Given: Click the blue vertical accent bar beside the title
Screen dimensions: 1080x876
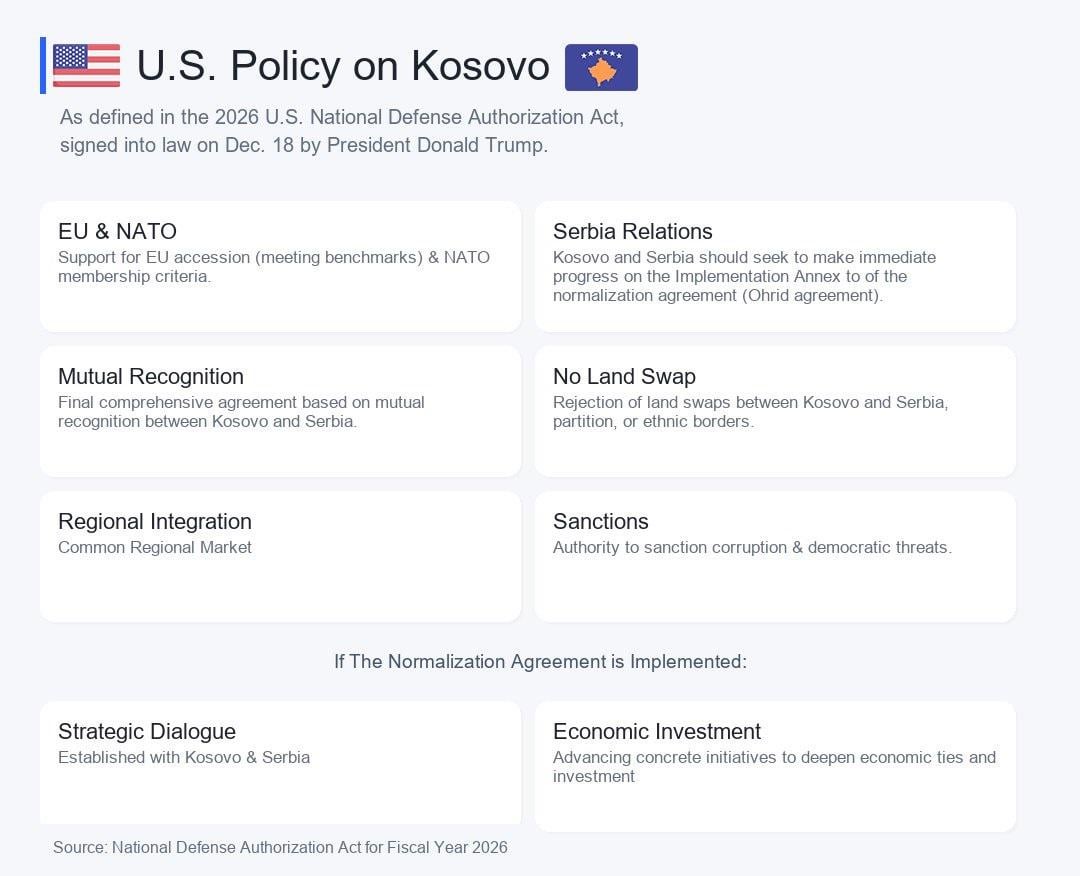Looking at the screenshot, I should point(43,66).
